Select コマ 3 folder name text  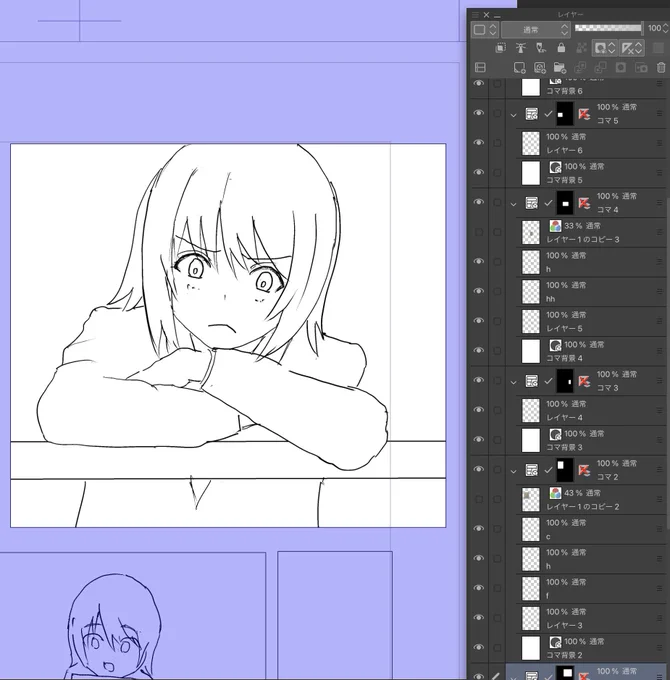(608, 388)
